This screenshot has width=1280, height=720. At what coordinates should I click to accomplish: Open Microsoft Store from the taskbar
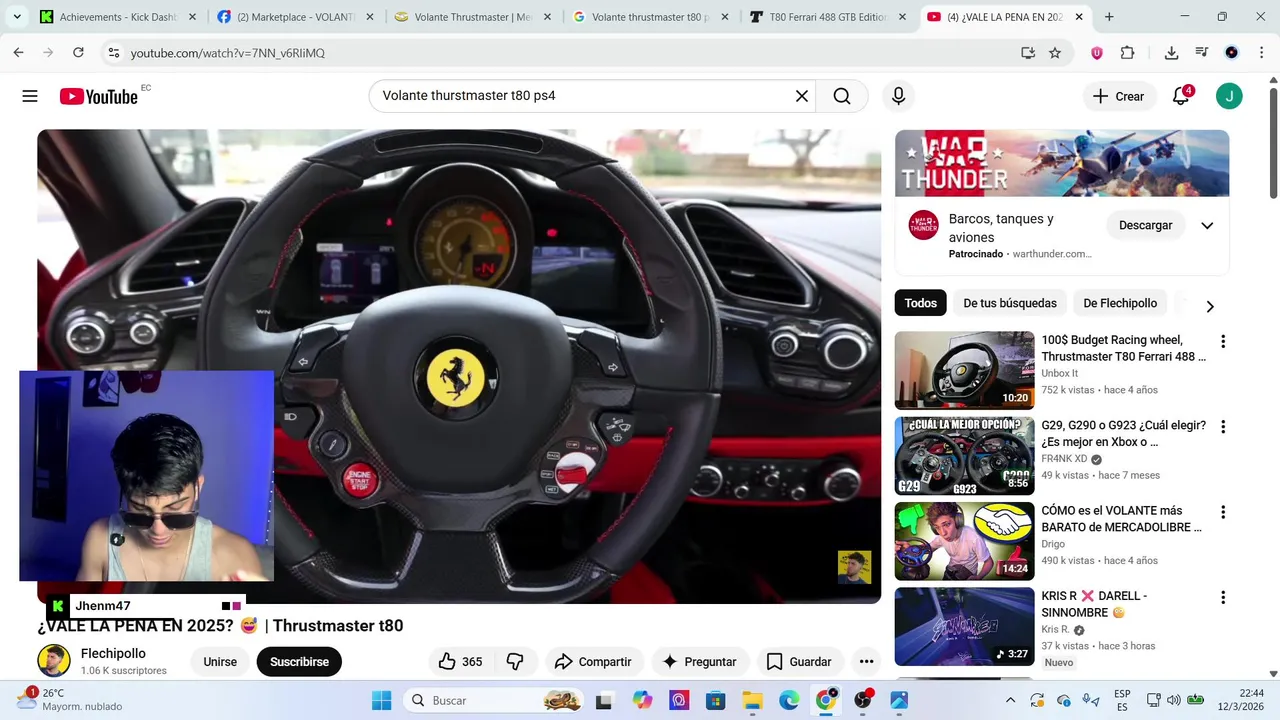(x=715, y=700)
